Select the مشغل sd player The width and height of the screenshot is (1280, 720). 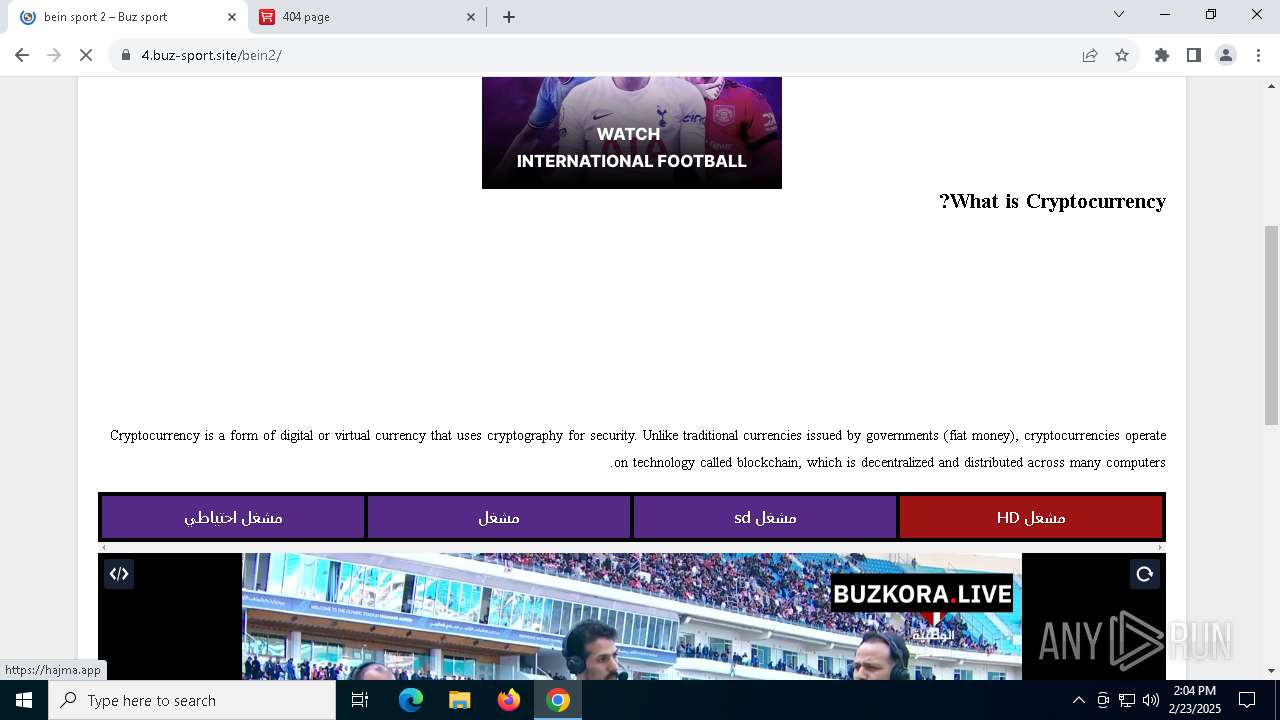(765, 517)
